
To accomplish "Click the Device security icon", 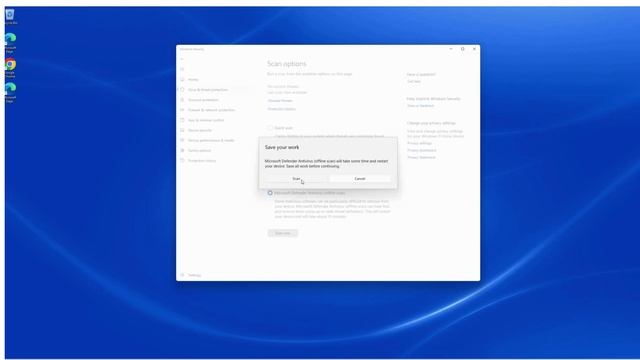I will coord(182,130).
